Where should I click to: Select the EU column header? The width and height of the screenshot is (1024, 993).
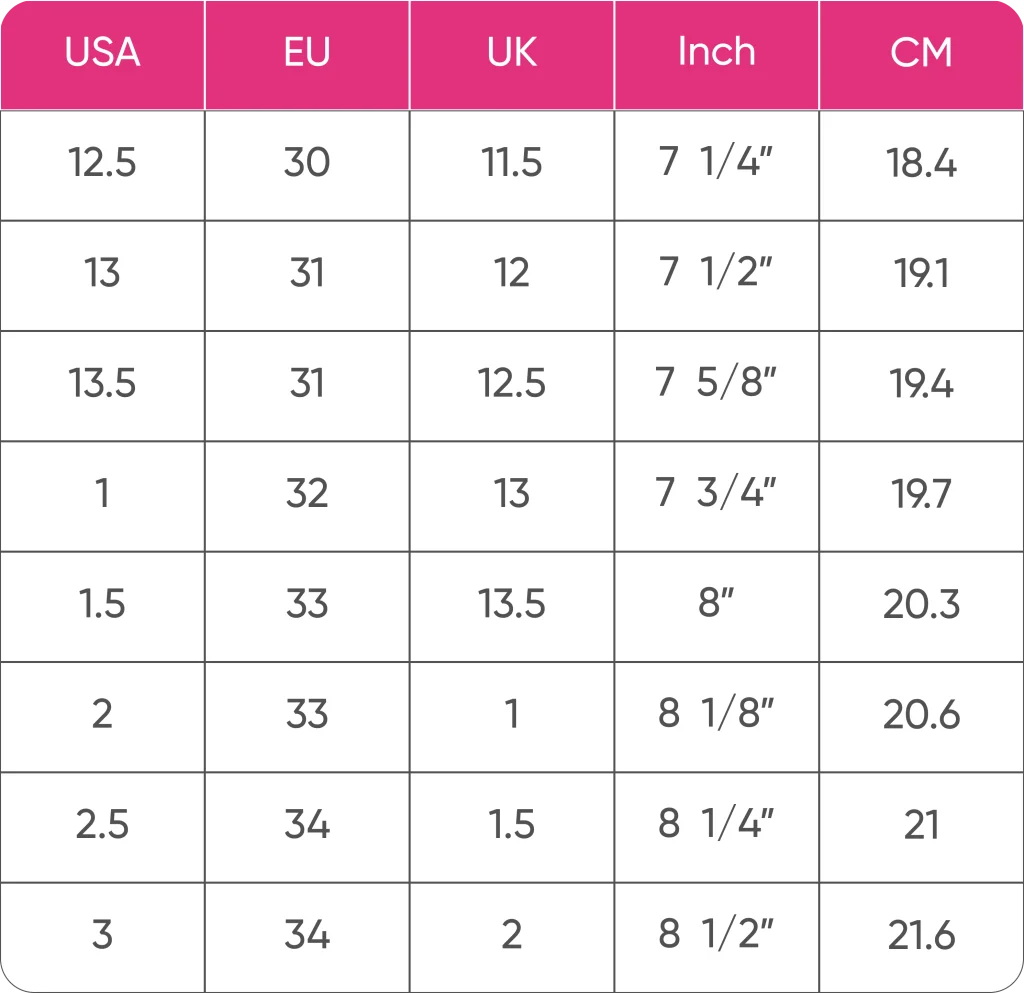coord(307,53)
